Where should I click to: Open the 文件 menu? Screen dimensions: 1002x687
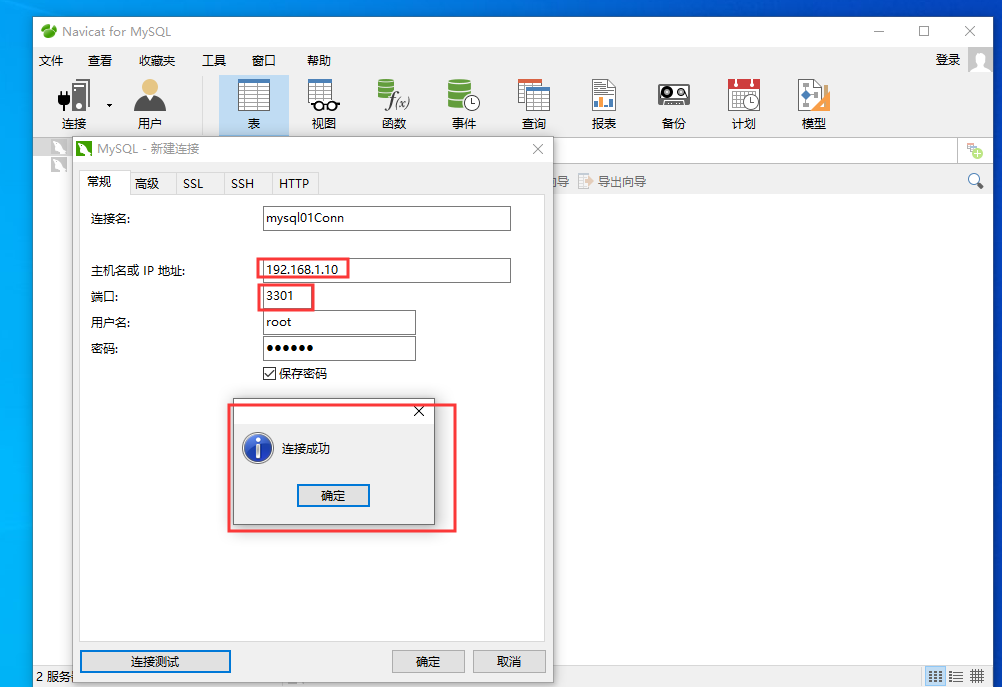point(51,61)
